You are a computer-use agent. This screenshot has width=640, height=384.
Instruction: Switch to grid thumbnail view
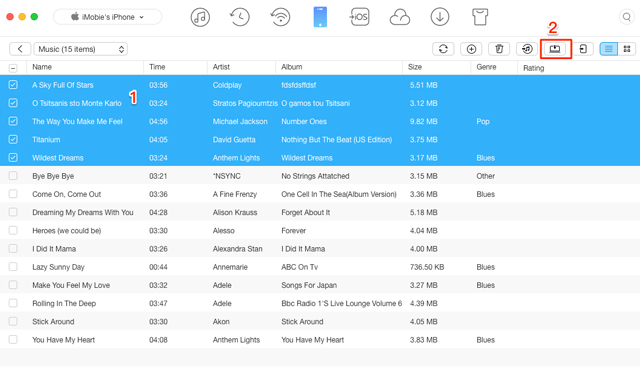pyautogui.click(x=627, y=49)
